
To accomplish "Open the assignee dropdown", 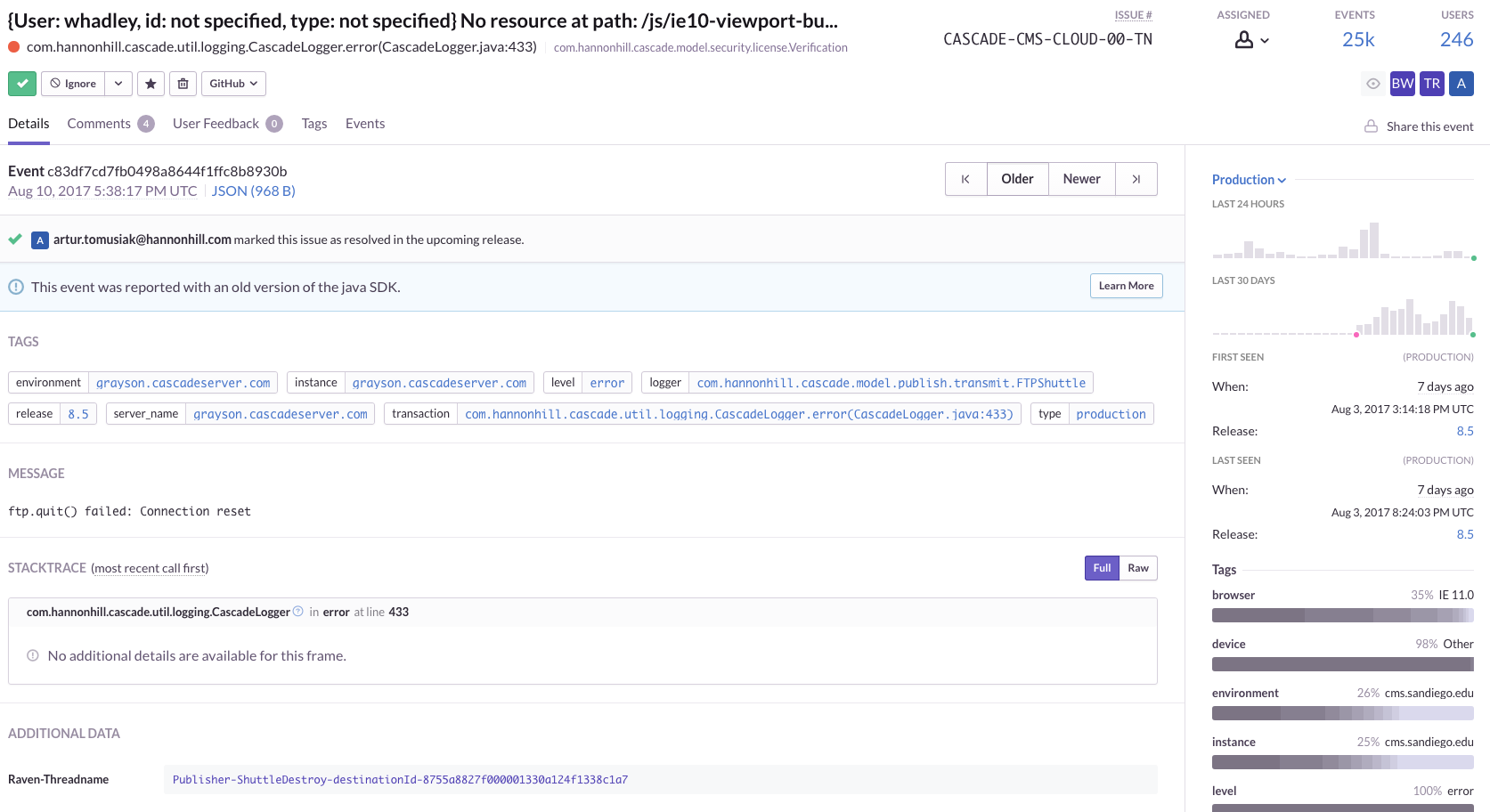I will point(1251,40).
